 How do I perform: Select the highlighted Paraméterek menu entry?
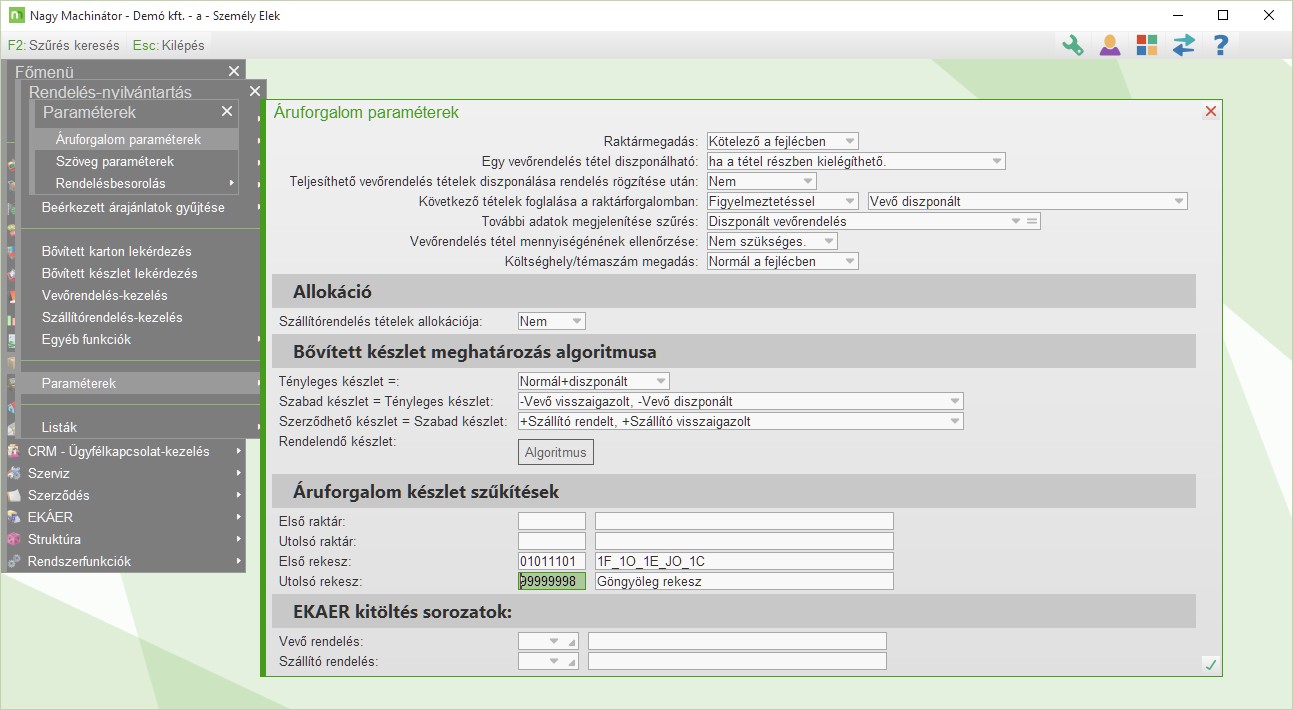click(139, 383)
